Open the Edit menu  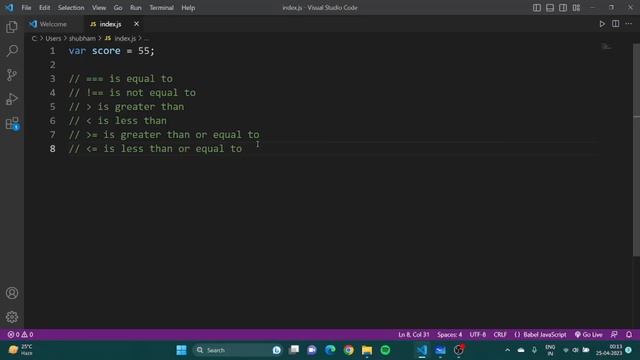pyautogui.click(x=44, y=8)
